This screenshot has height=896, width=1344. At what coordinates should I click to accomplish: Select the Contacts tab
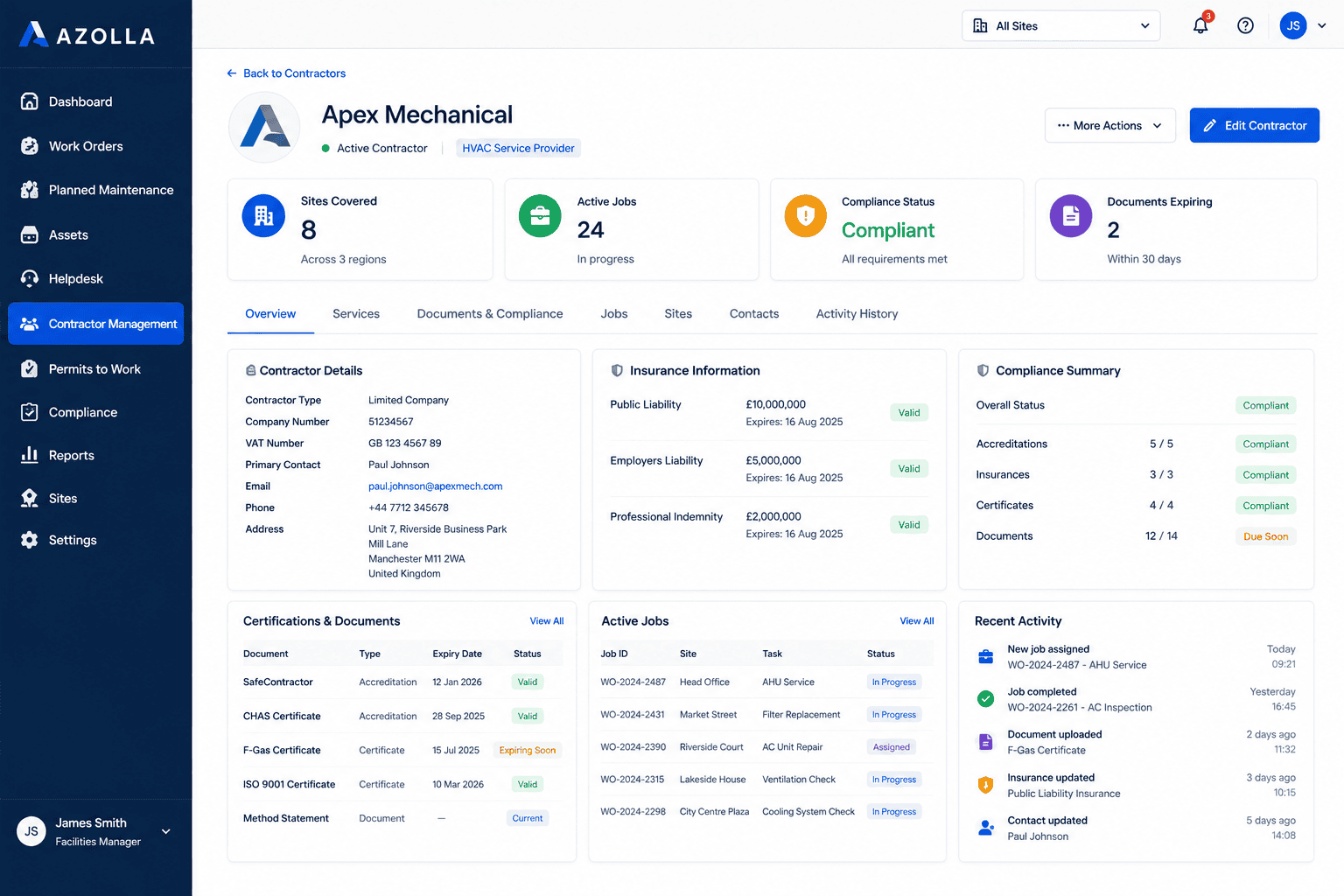(x=754, y=313)
